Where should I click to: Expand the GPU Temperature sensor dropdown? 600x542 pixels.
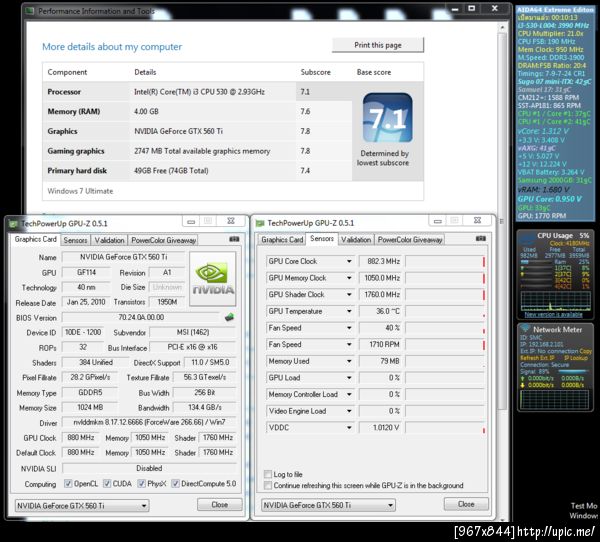coord(349,311)
